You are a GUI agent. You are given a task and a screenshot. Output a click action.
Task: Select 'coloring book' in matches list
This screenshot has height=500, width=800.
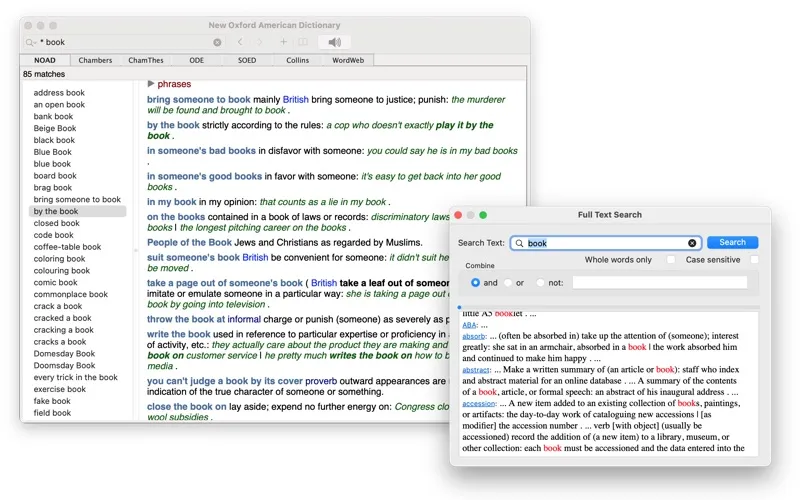coord(59,259)
